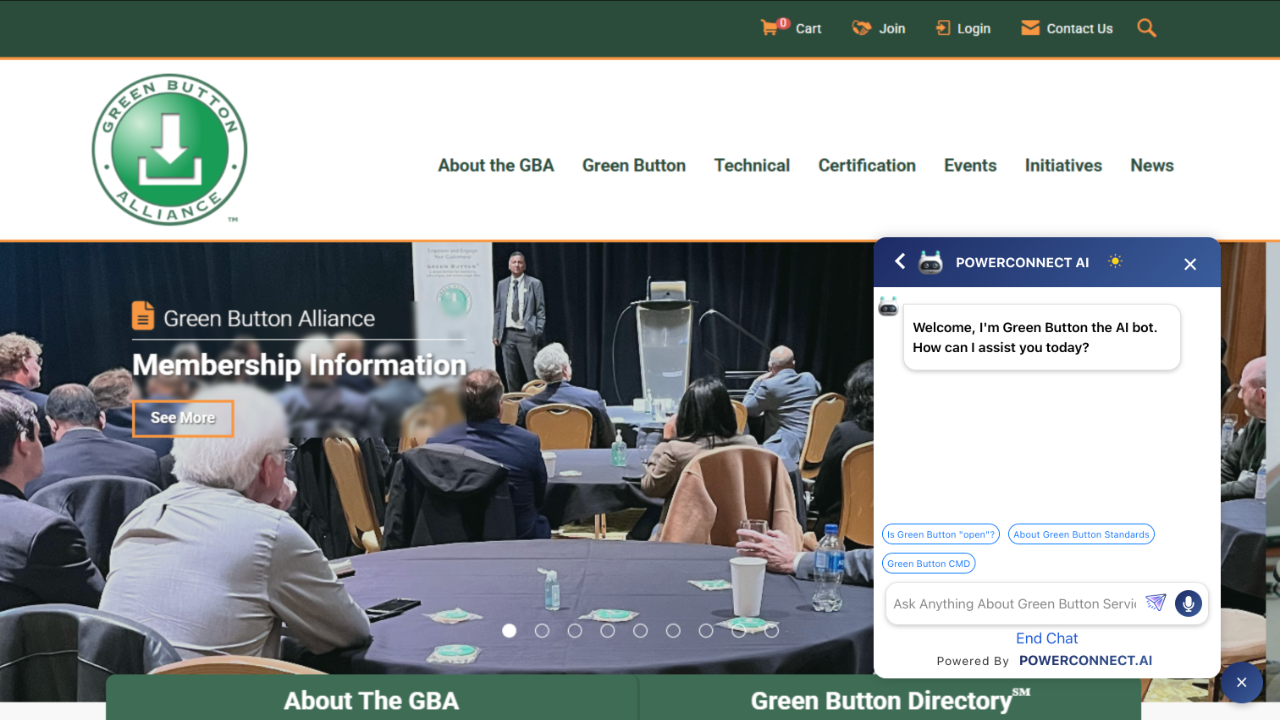
Task: Click the Green Button Alliance logo
Action: (169, 150)
